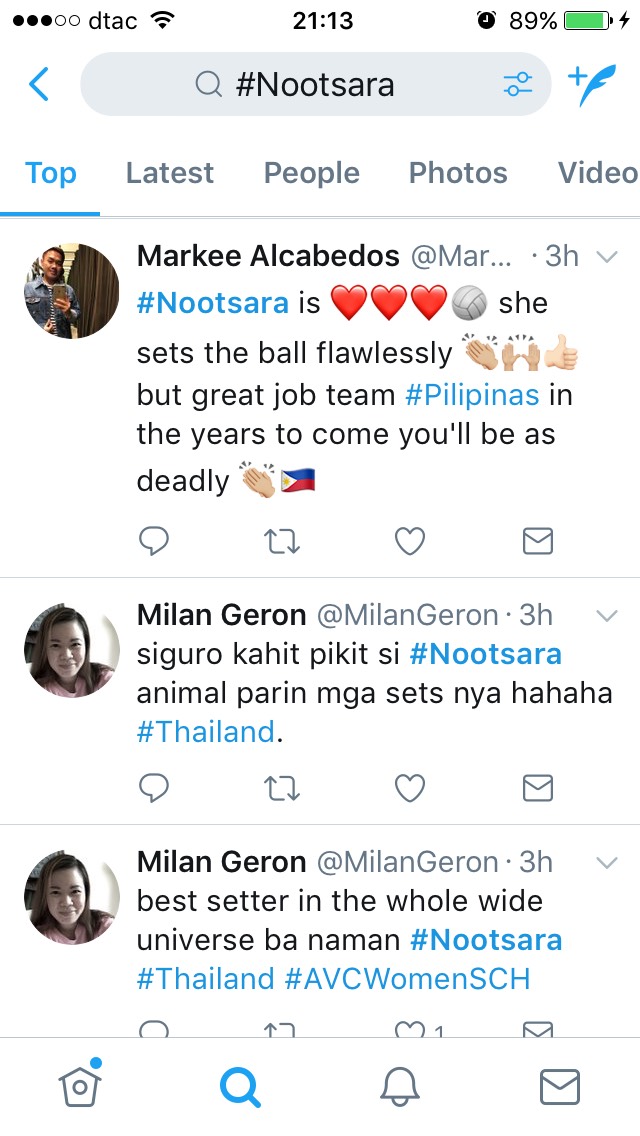
Task: Expand options on Markee Alcabedos's tweet
Action: [x=607, y=257]
